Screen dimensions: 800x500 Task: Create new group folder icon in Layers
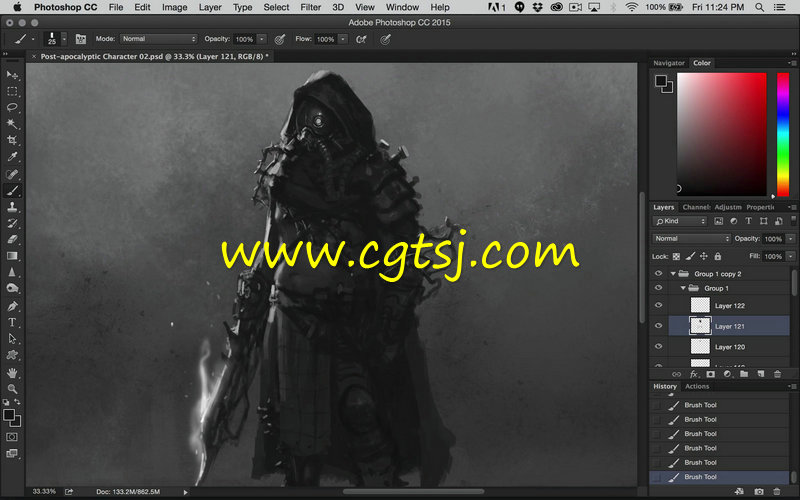pos(744,374)
